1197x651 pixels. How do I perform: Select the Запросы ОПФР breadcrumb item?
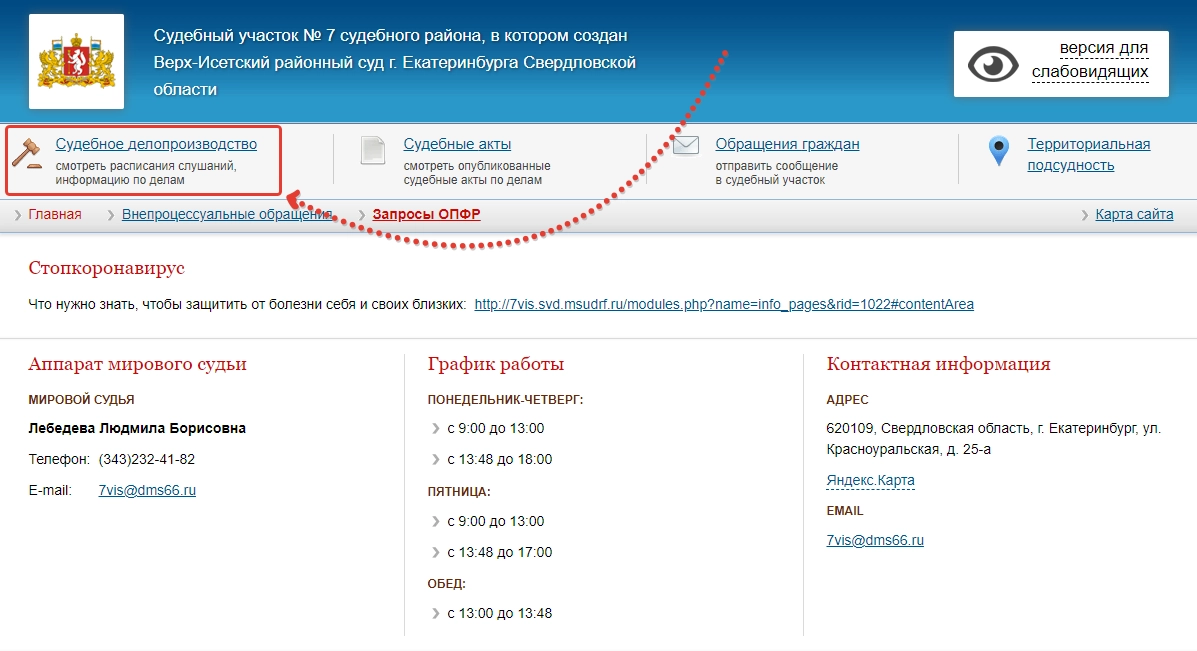click(x=426, y=214)
